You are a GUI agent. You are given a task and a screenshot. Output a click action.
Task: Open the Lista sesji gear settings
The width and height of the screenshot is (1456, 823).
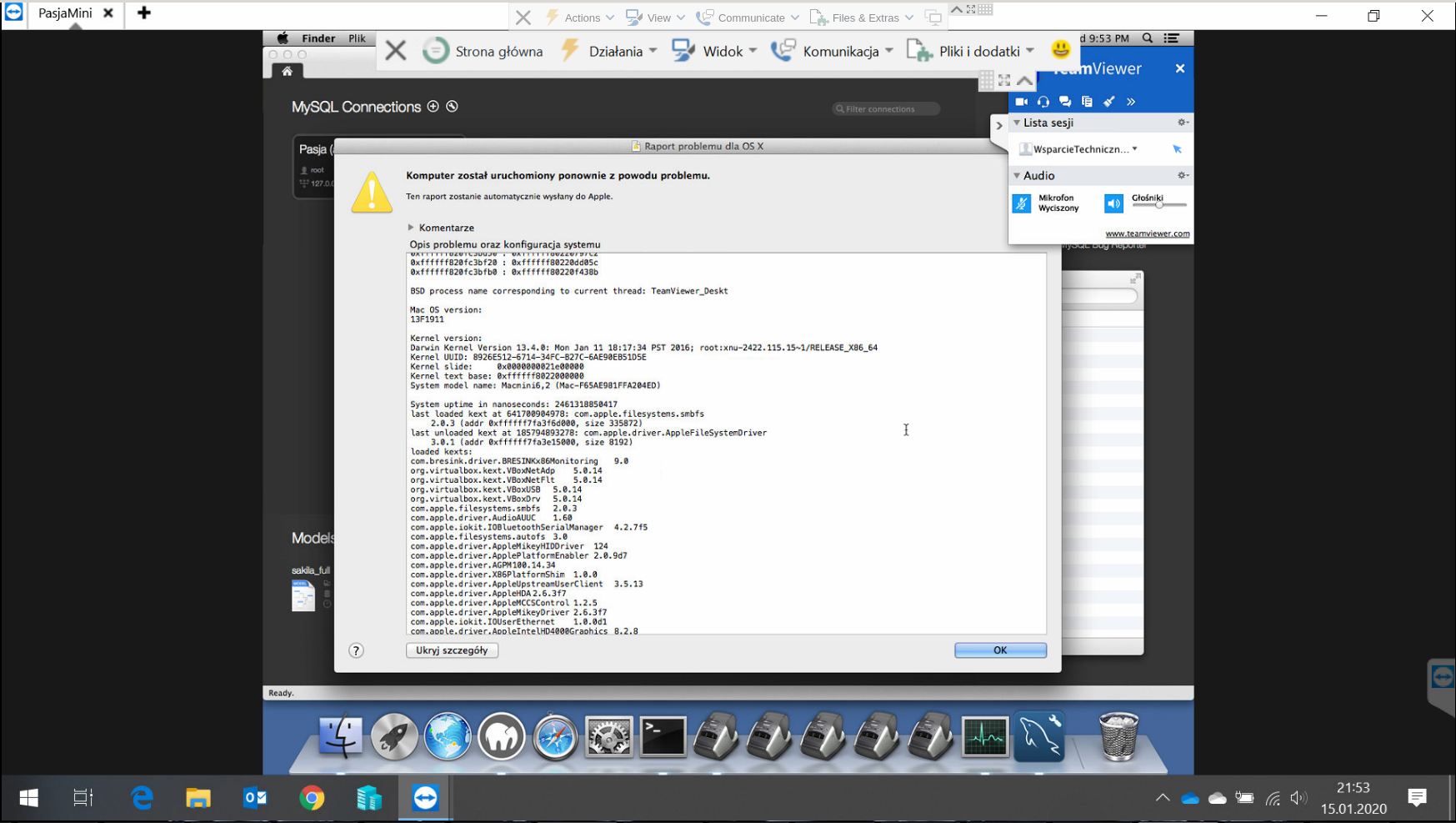click(x=1182, y=123)
